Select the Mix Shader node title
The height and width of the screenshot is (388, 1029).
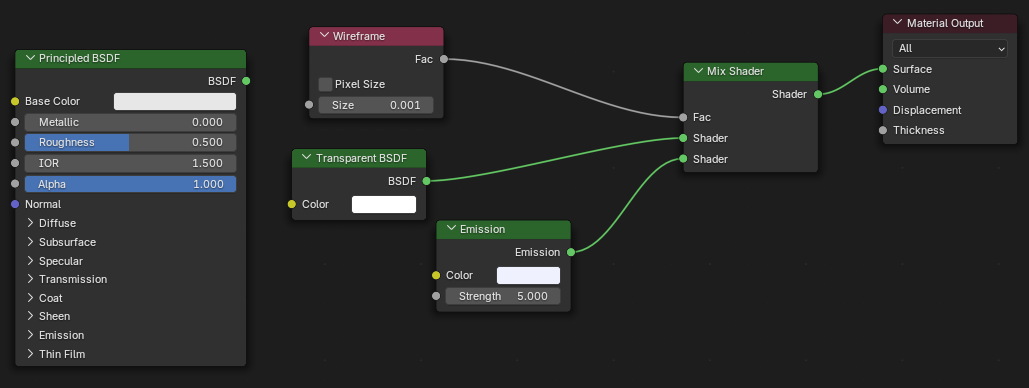[x=735, y=71]
